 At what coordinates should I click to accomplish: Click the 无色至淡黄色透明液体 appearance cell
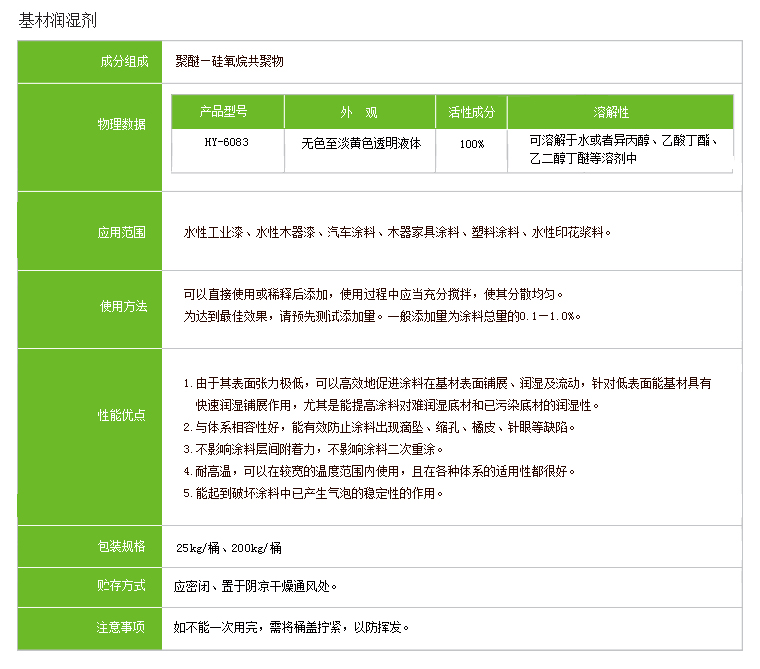tap(360, 143)
